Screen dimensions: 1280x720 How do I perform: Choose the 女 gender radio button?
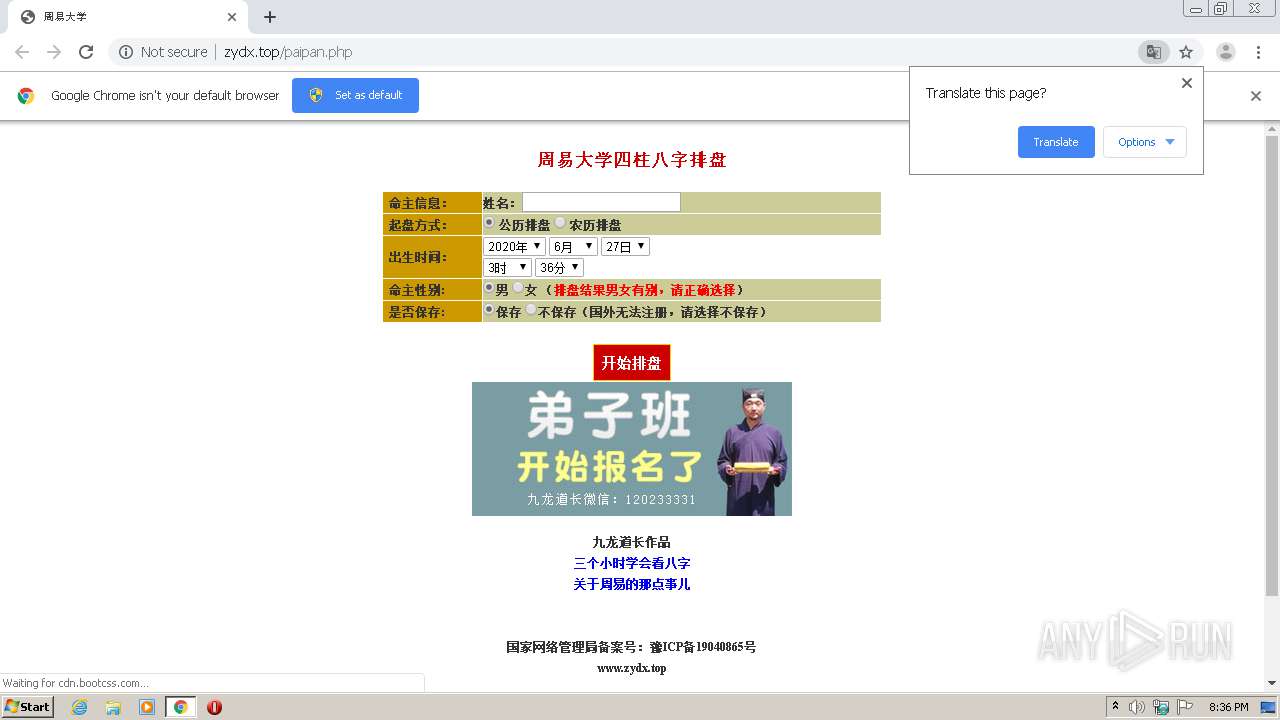518,288
